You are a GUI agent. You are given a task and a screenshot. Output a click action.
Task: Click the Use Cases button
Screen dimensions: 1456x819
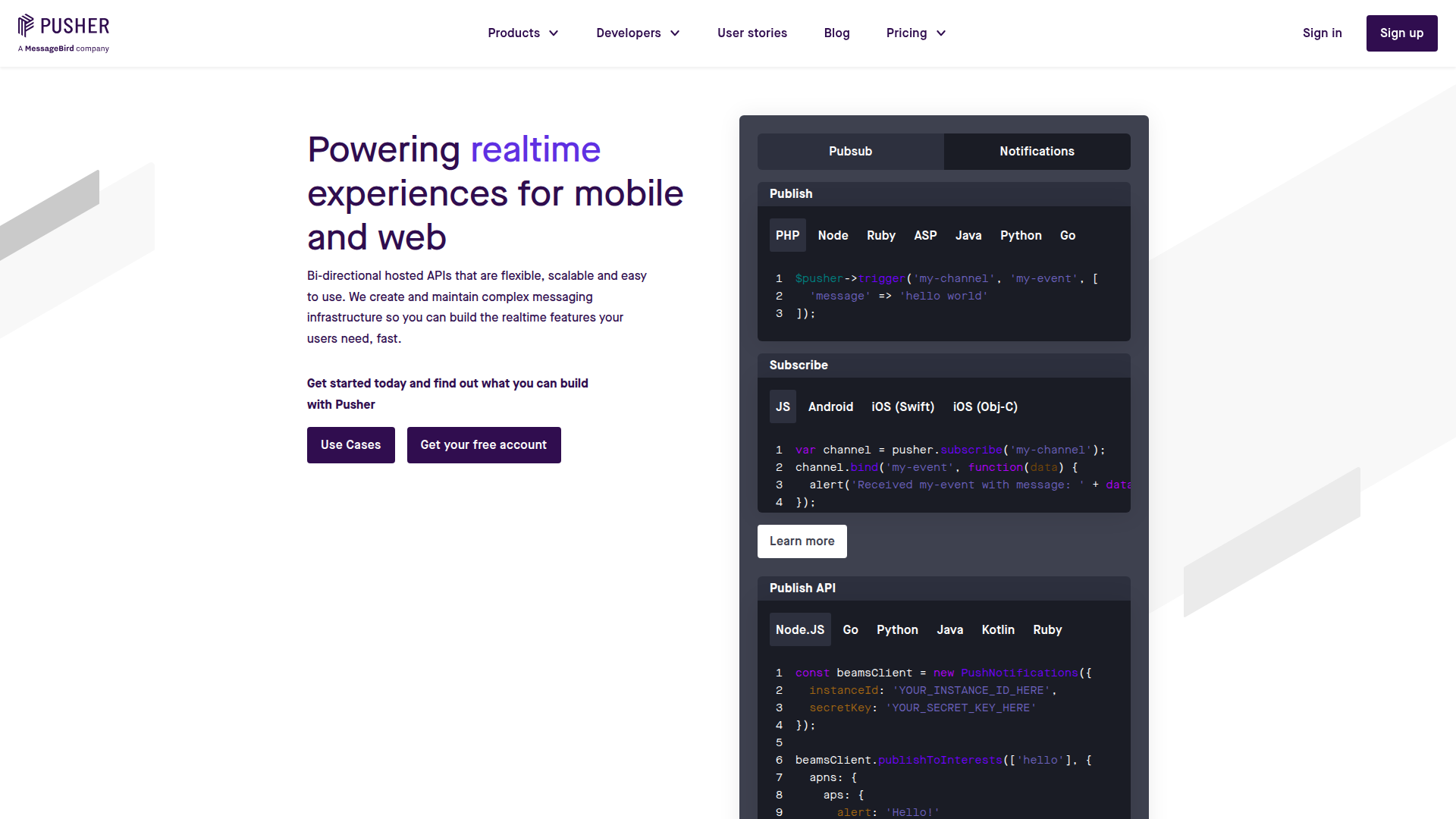click(x=350, y=445)
